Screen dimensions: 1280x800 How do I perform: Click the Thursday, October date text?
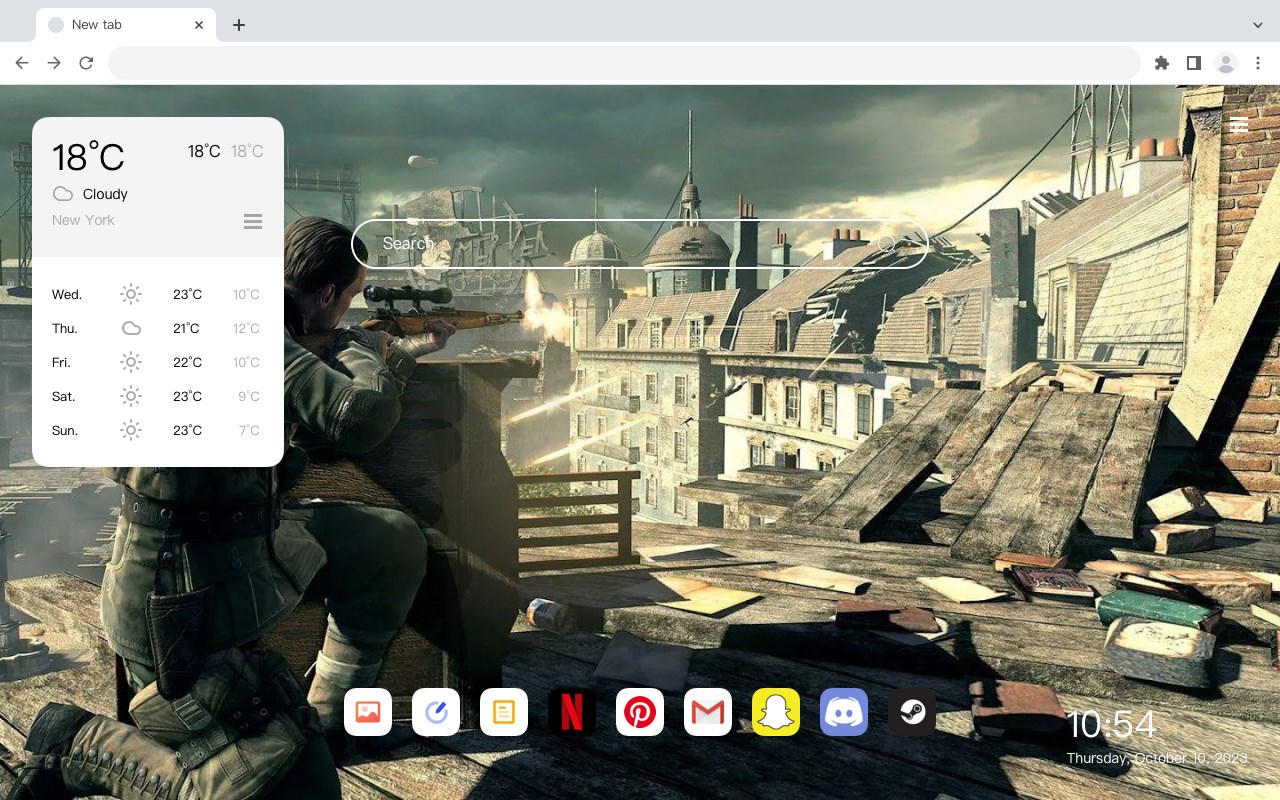pyautogui.click(x=1157, y=758)
